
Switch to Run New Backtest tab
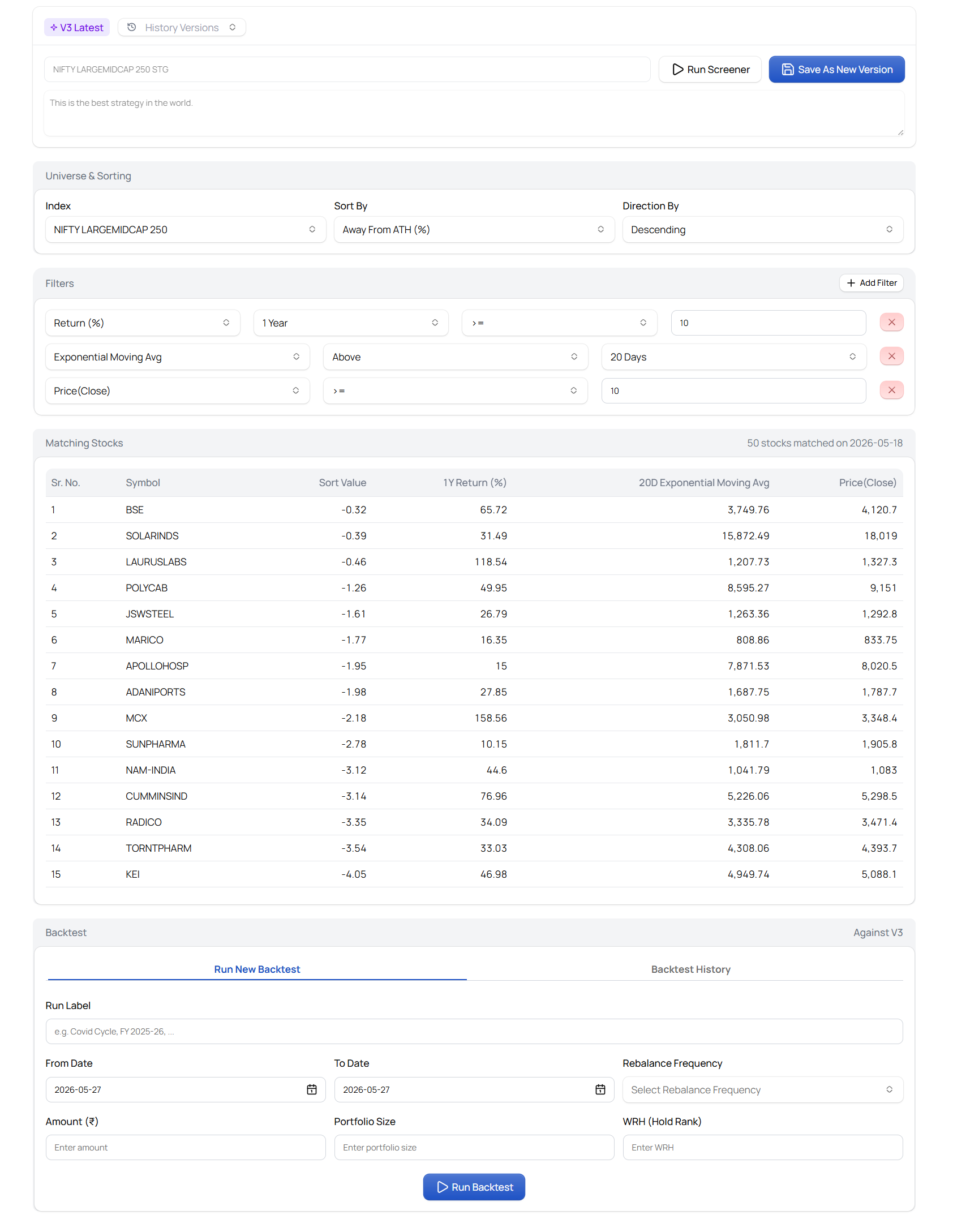click(257, 969)
